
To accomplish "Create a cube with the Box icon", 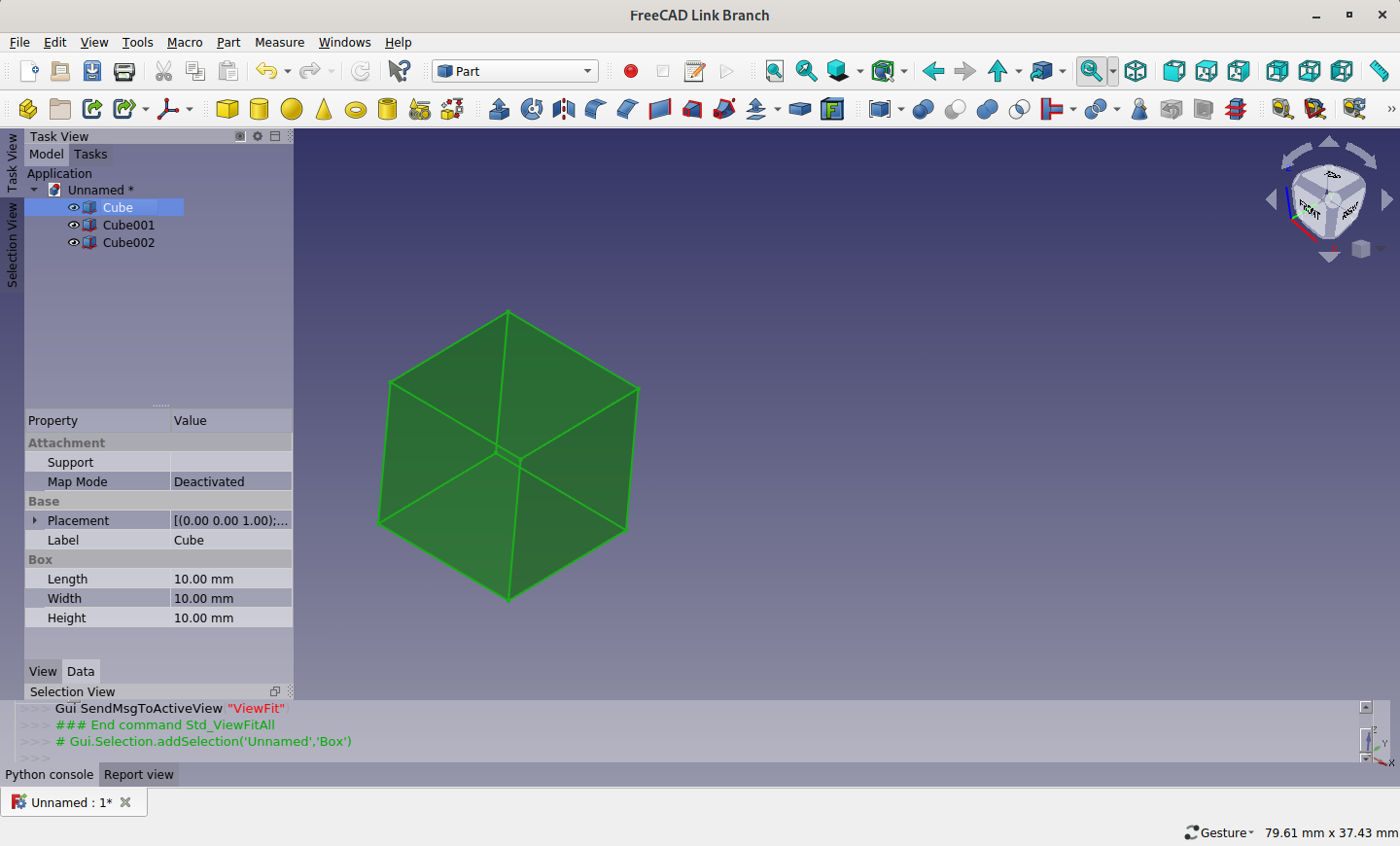I will (227, 109).
